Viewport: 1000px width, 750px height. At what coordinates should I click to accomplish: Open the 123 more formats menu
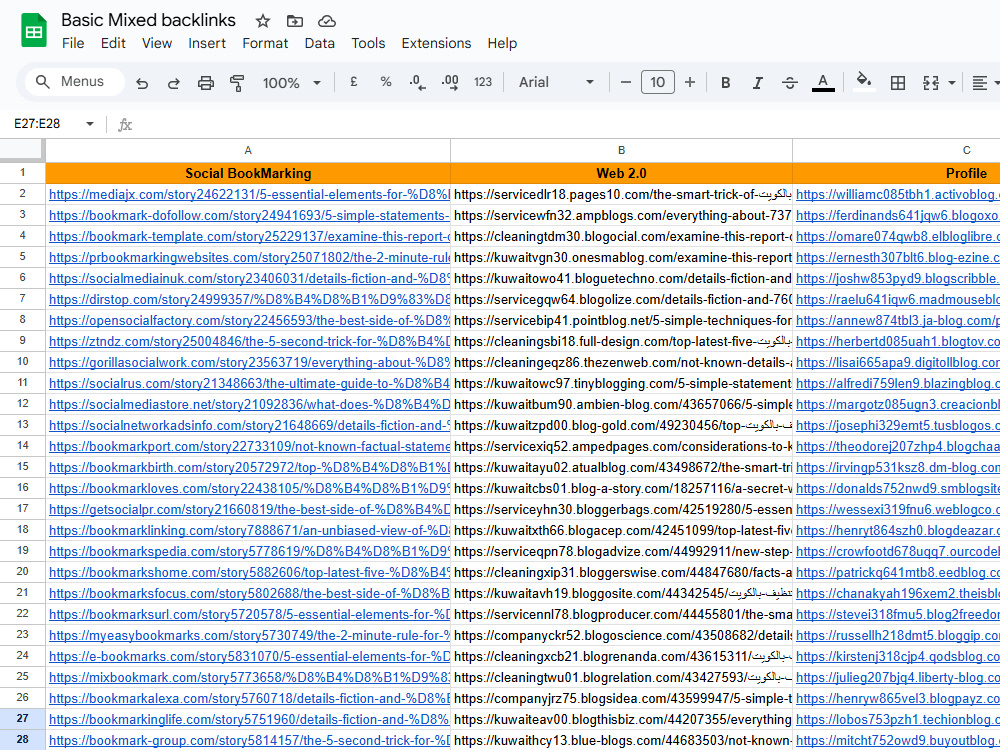point(483,82)
